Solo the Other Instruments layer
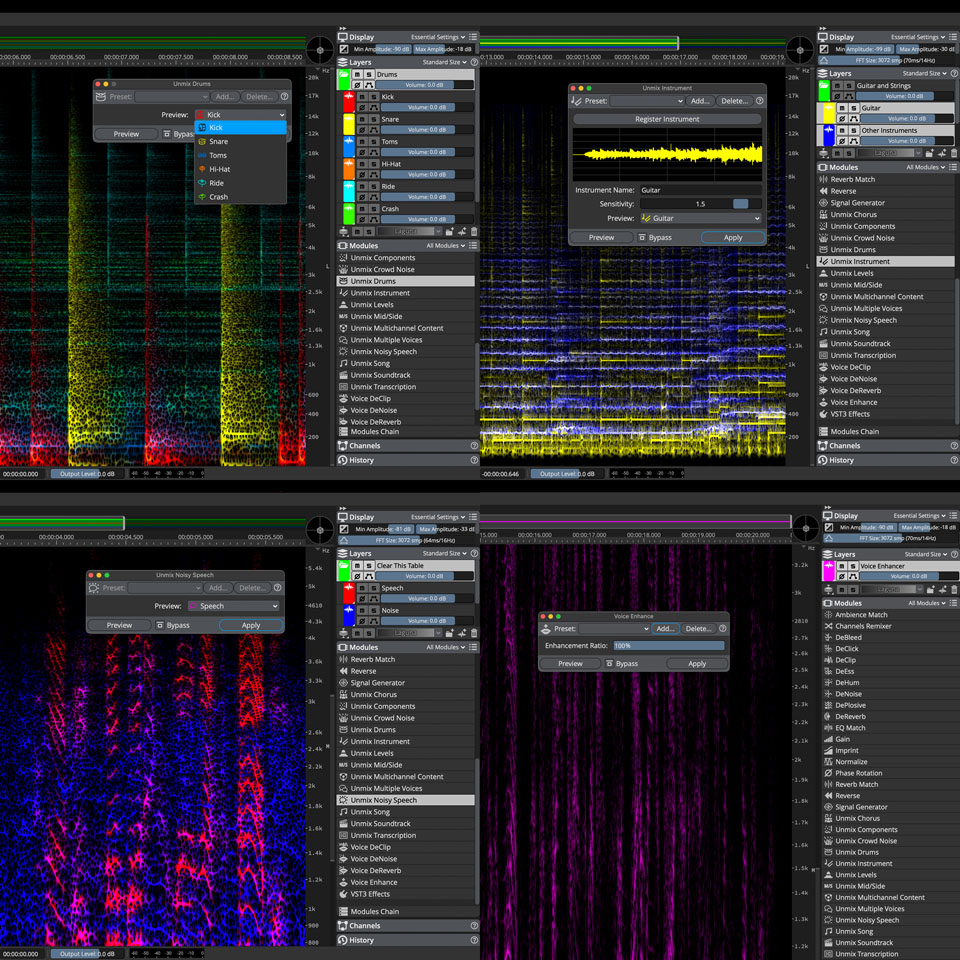This screenshot has width=960, height=960. [x=853, y=130]
